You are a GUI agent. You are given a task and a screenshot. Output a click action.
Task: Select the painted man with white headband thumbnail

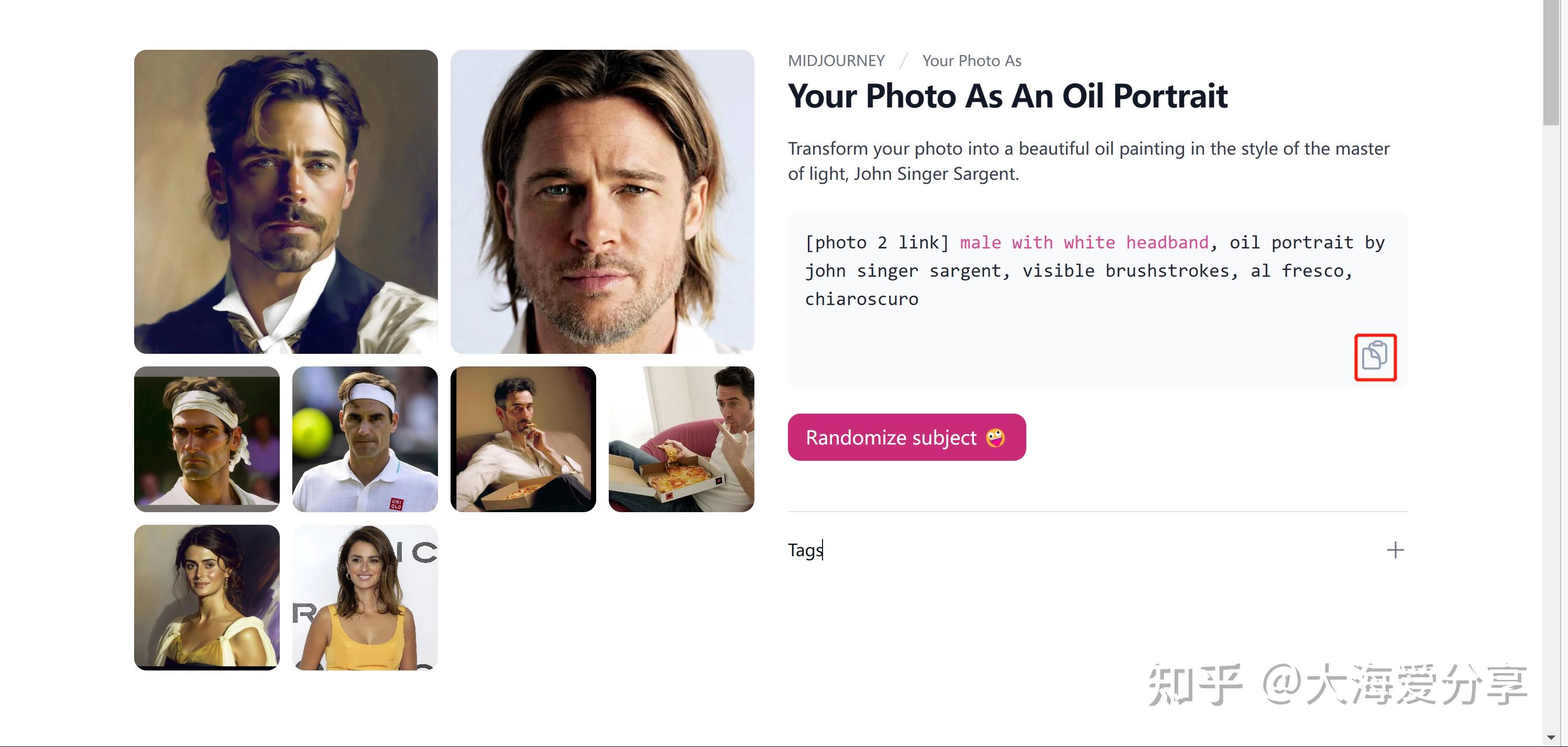tap(206, 439)
